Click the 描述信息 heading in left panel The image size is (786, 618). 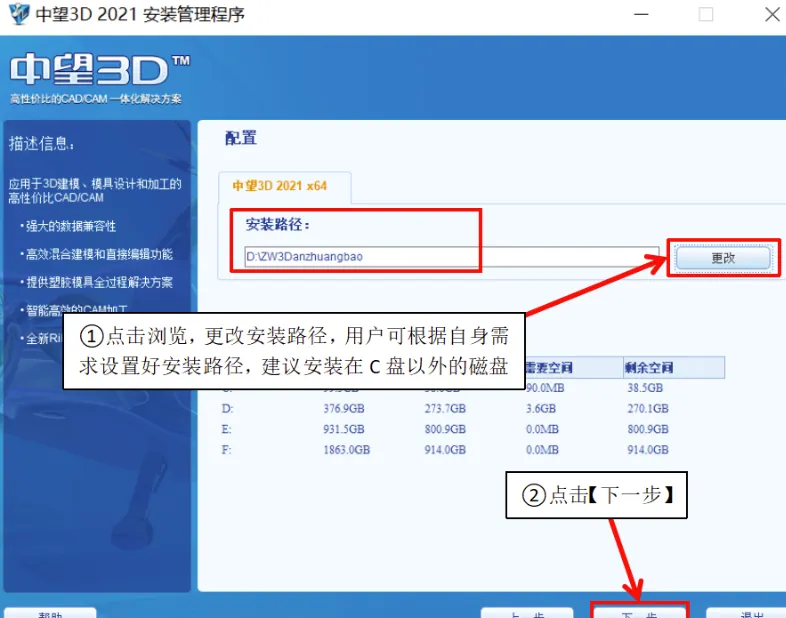[42, 144]
